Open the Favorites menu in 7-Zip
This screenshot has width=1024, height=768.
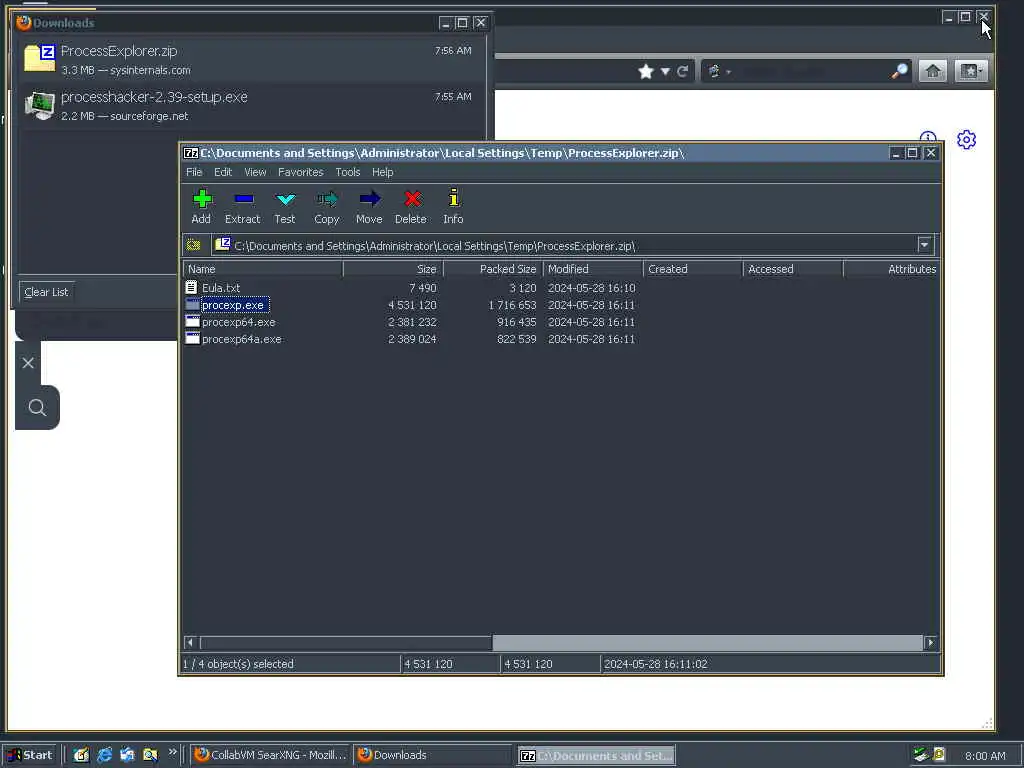300,172
